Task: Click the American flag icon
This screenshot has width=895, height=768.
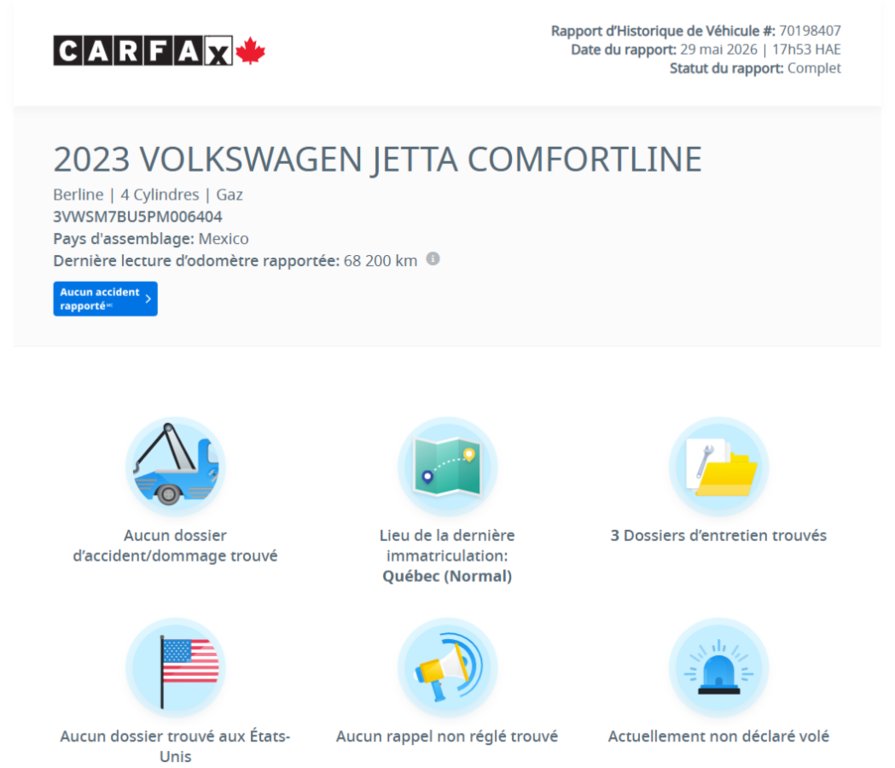Action: coord(175,668)
